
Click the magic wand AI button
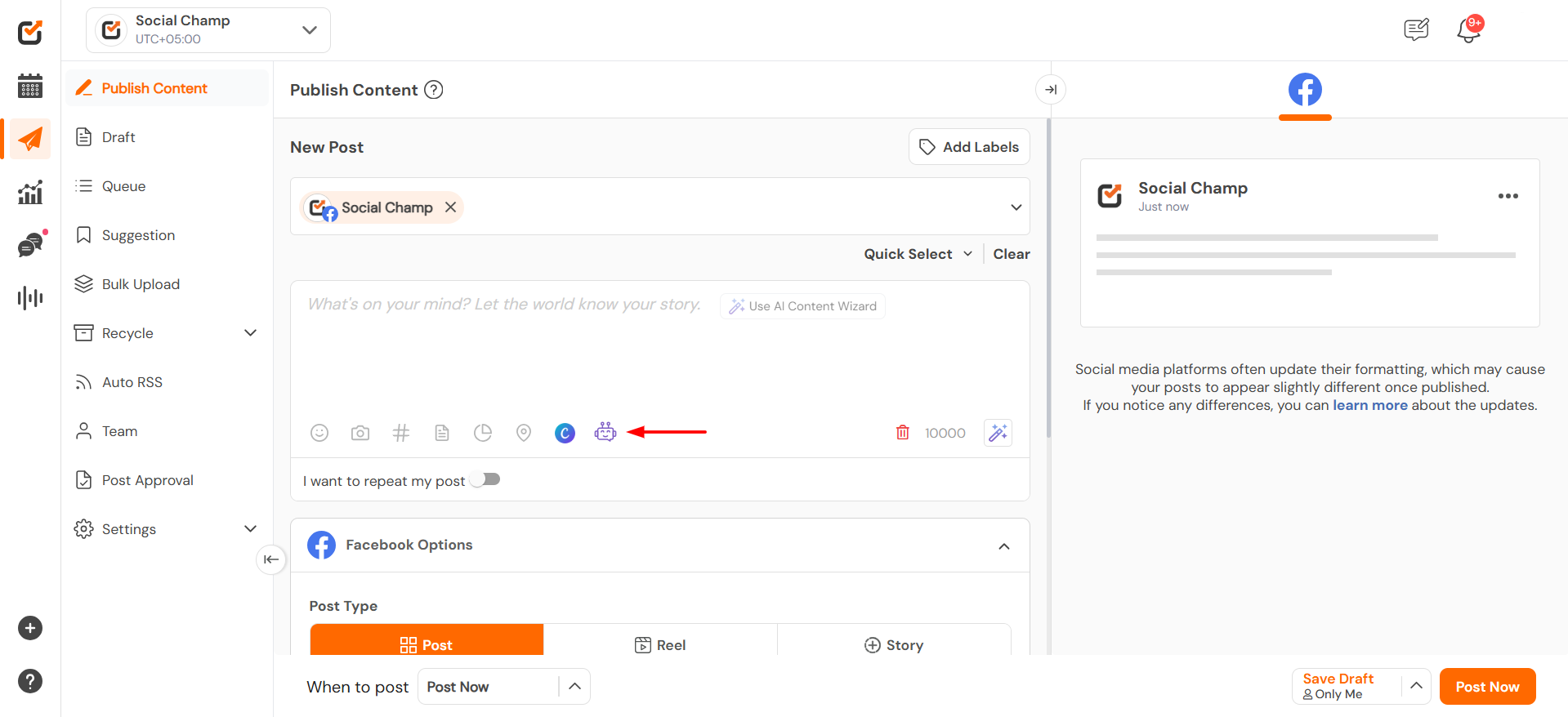pos(998,433)
